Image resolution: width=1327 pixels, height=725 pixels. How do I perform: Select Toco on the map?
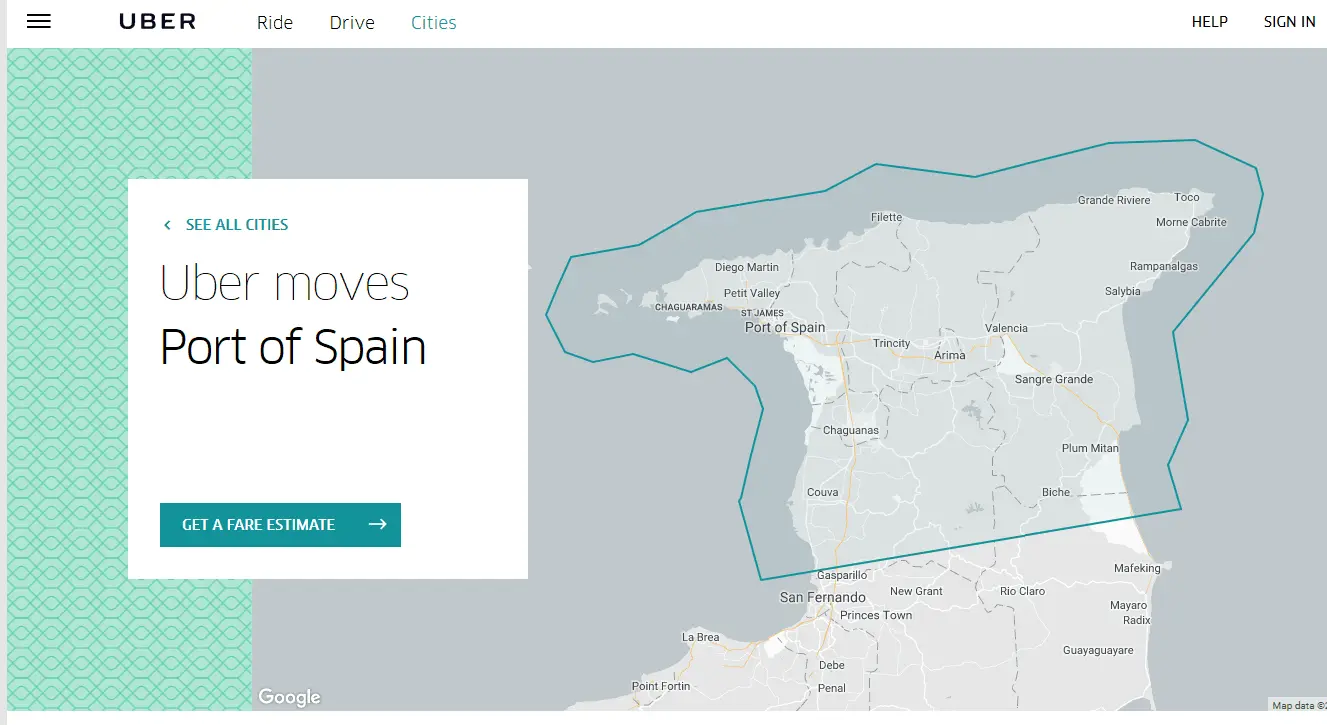(x=1186, y=198)
